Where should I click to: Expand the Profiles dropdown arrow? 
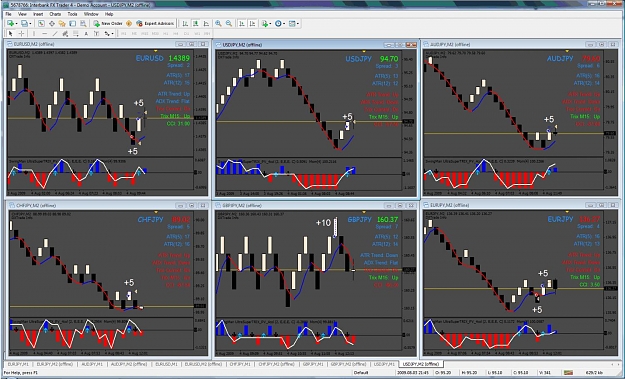(30, 24)
